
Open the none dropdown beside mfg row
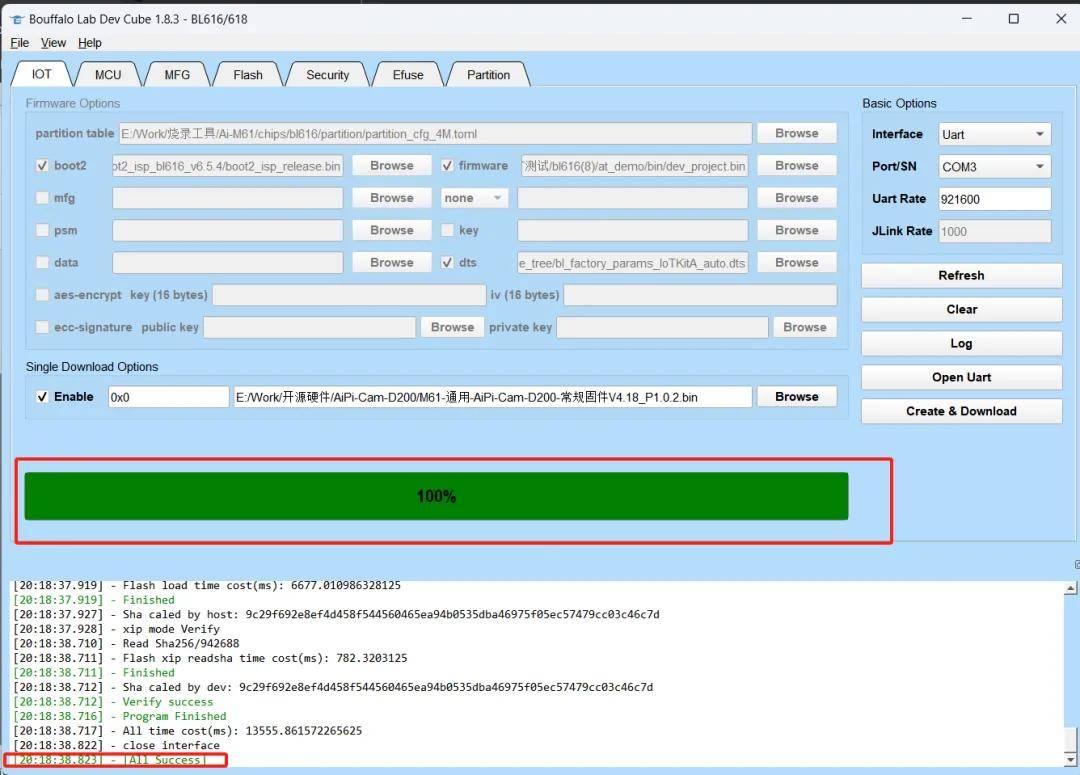[x=474, y=198]
